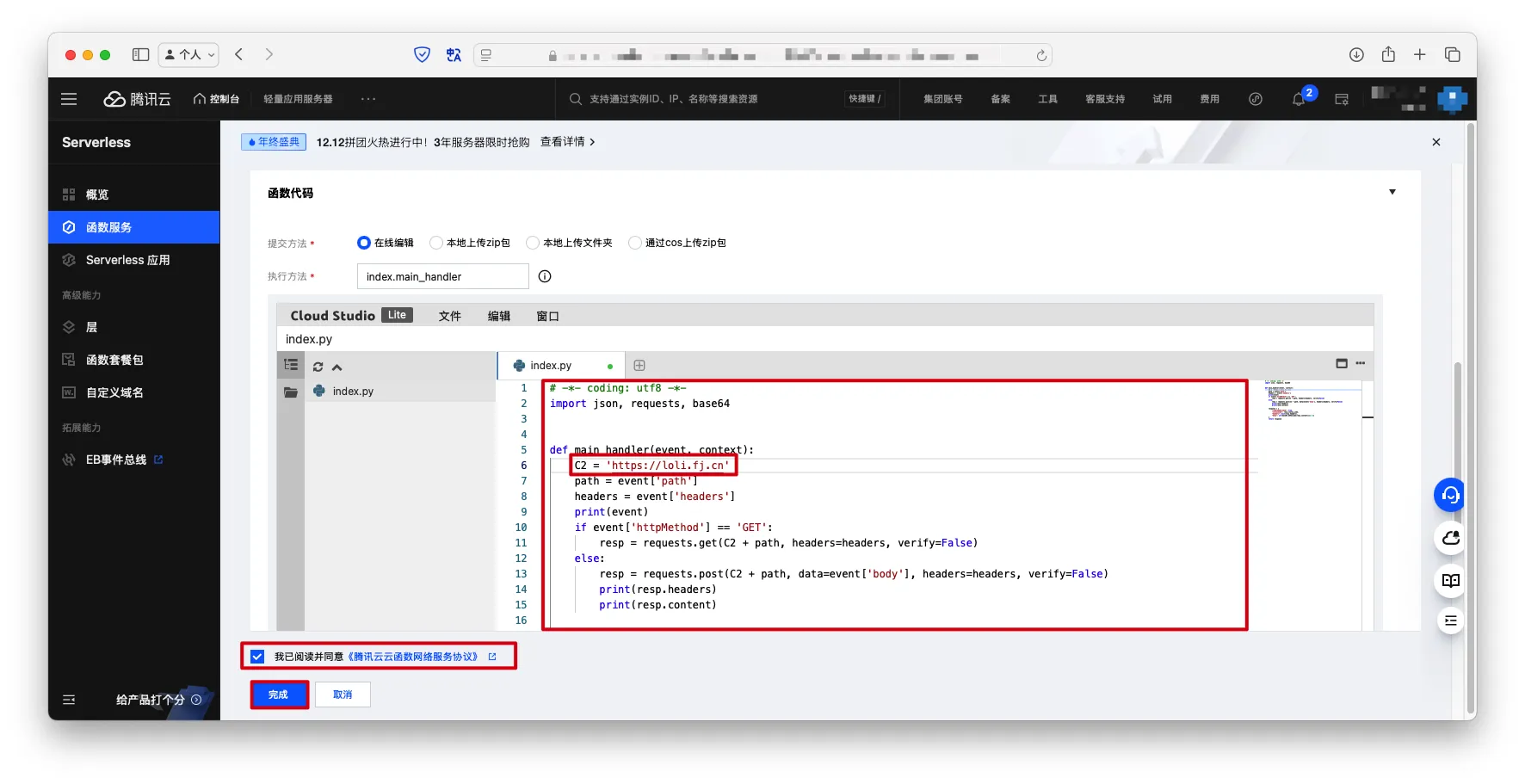This screenshot has height=784, width=1525.
Task: Open the 腾讯云云函数网络服务协议 link
Action: click(414, 657)
